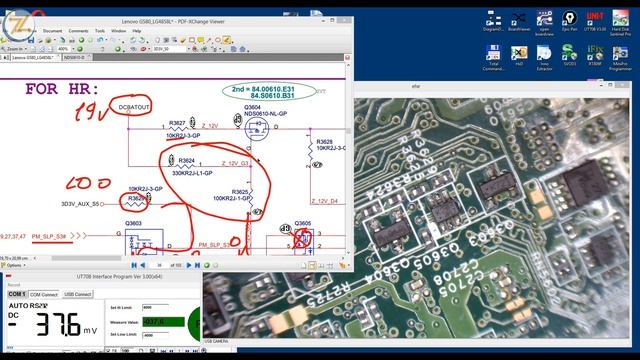Image resolution: width=640 pixels, height=360 pixels.
Task: Launch the green S desktop shortcut
Action: pyautogui.click(x=569, y=56)
